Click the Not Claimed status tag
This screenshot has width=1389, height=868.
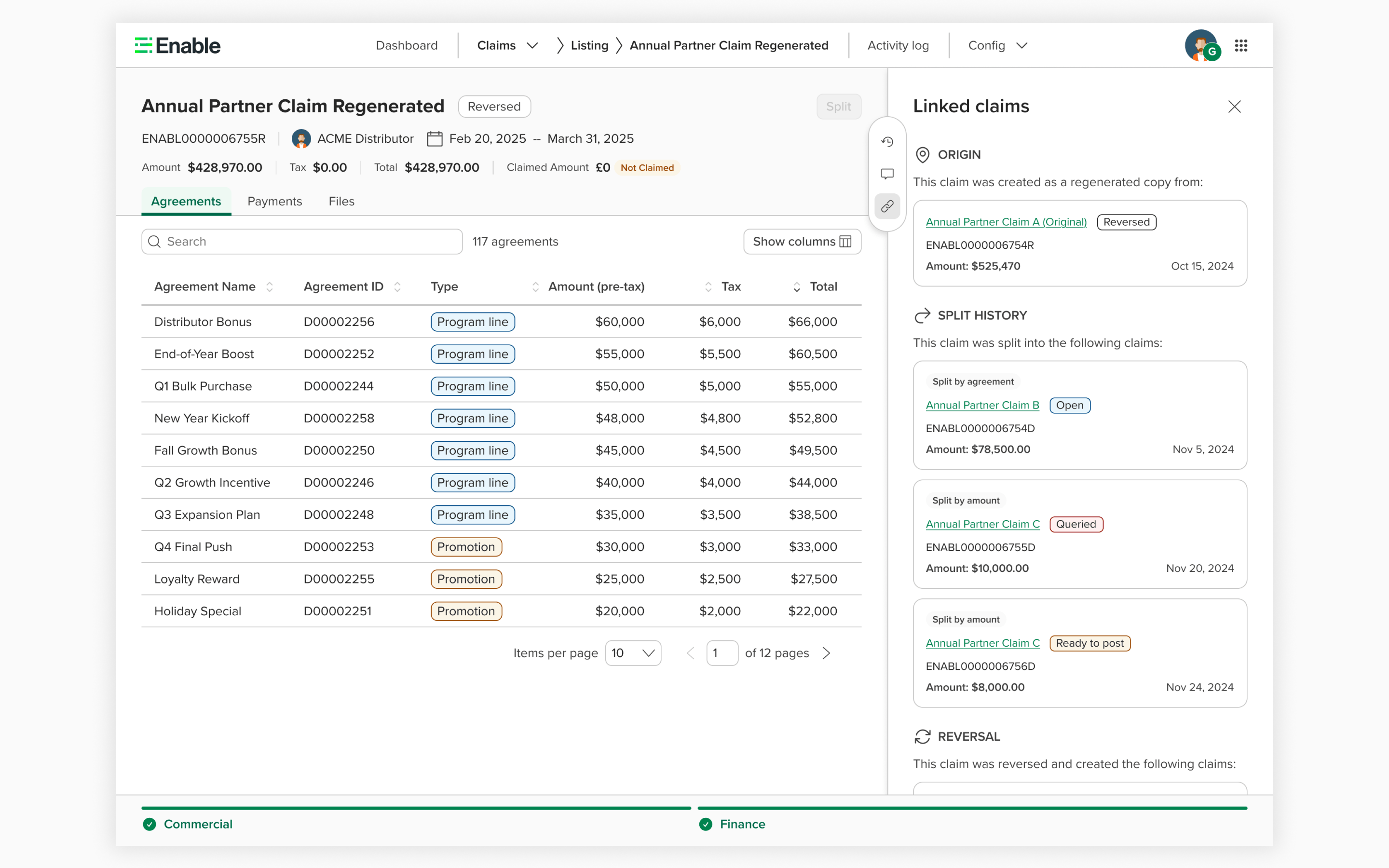(647, 168)
